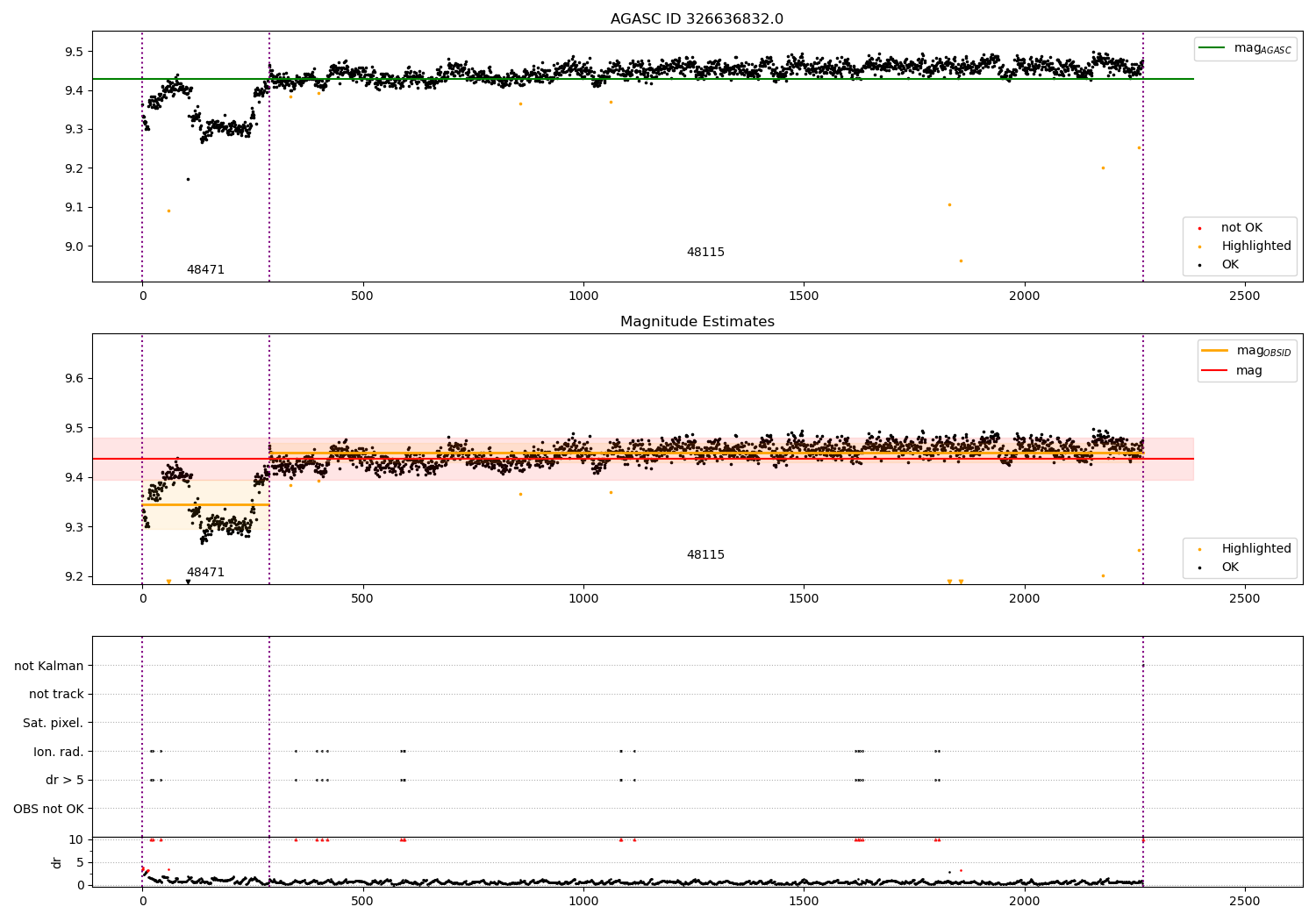
Task: Click the 48115 label in the middle plot
Action: (705, 555)
